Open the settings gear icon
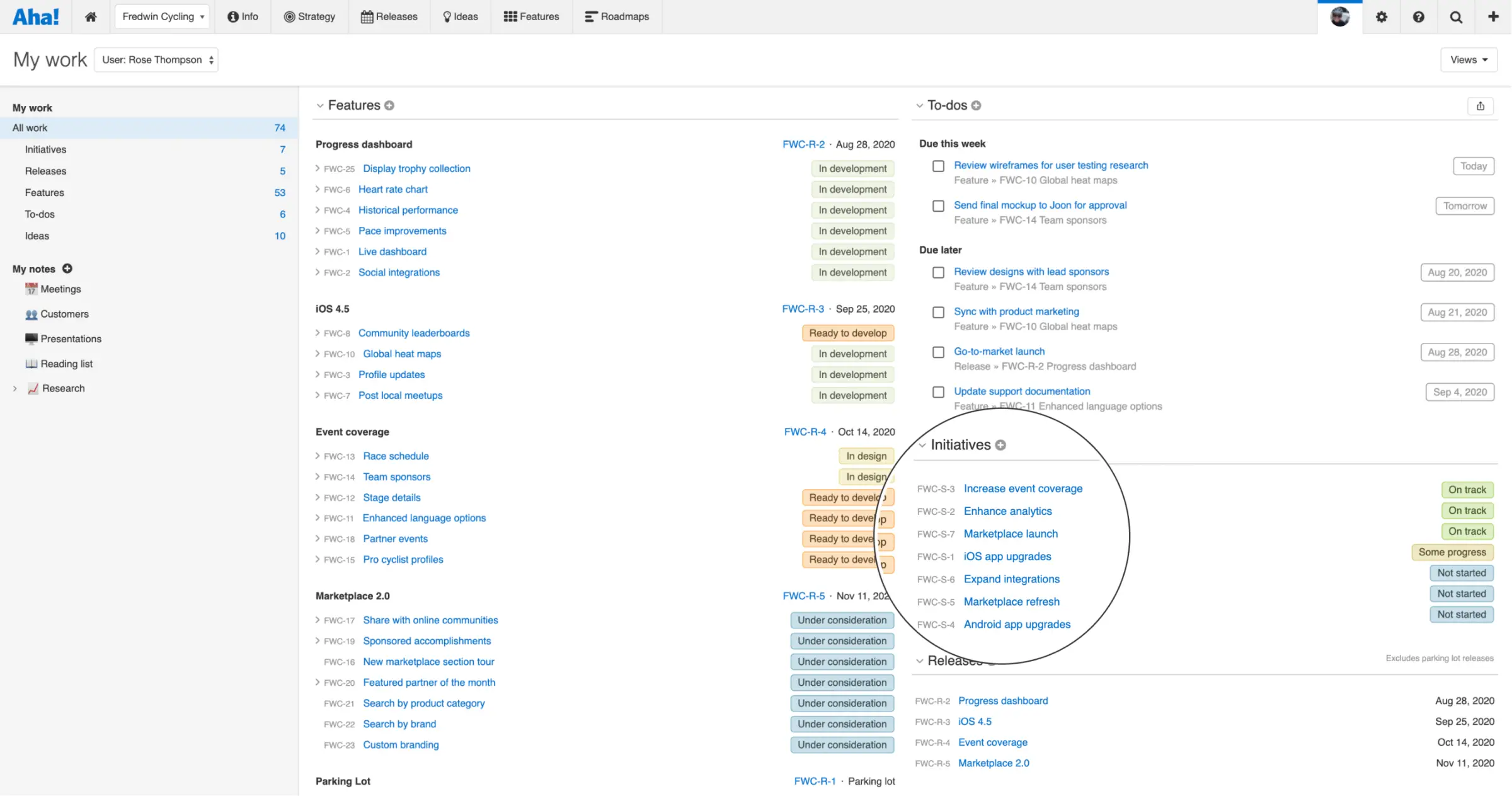Viewport: 1512px width, 796px height. pos(1381,16)
